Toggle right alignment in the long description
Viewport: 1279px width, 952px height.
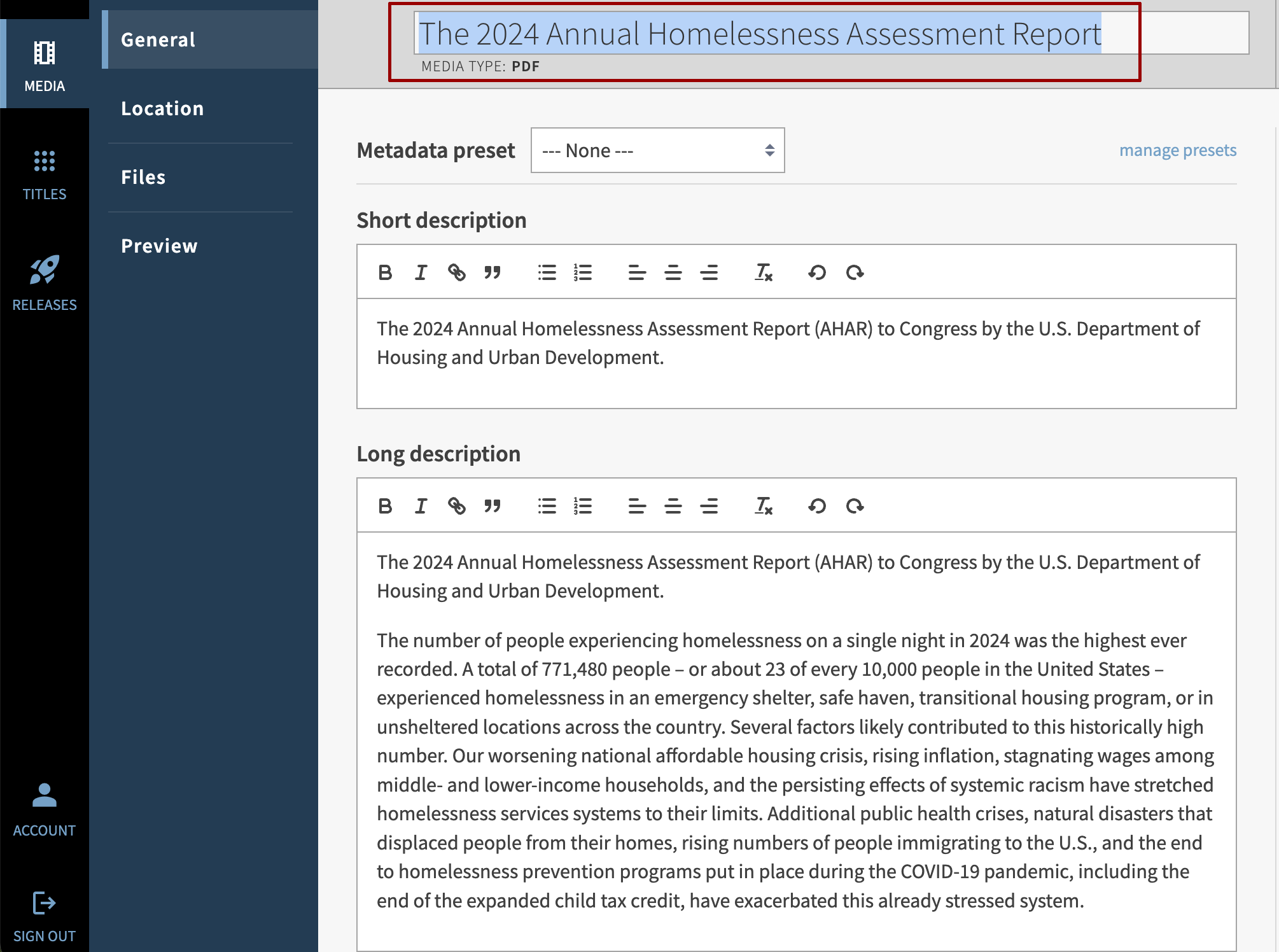[709, 506]
